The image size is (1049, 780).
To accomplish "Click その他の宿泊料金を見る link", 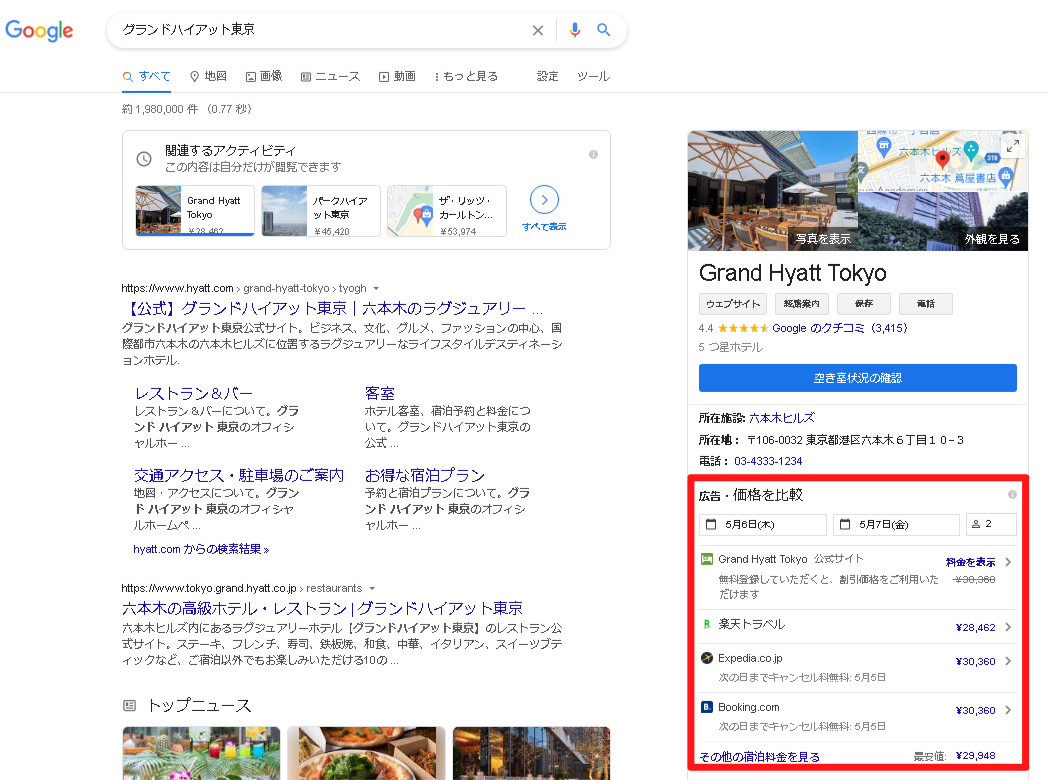I will [759, 757].
